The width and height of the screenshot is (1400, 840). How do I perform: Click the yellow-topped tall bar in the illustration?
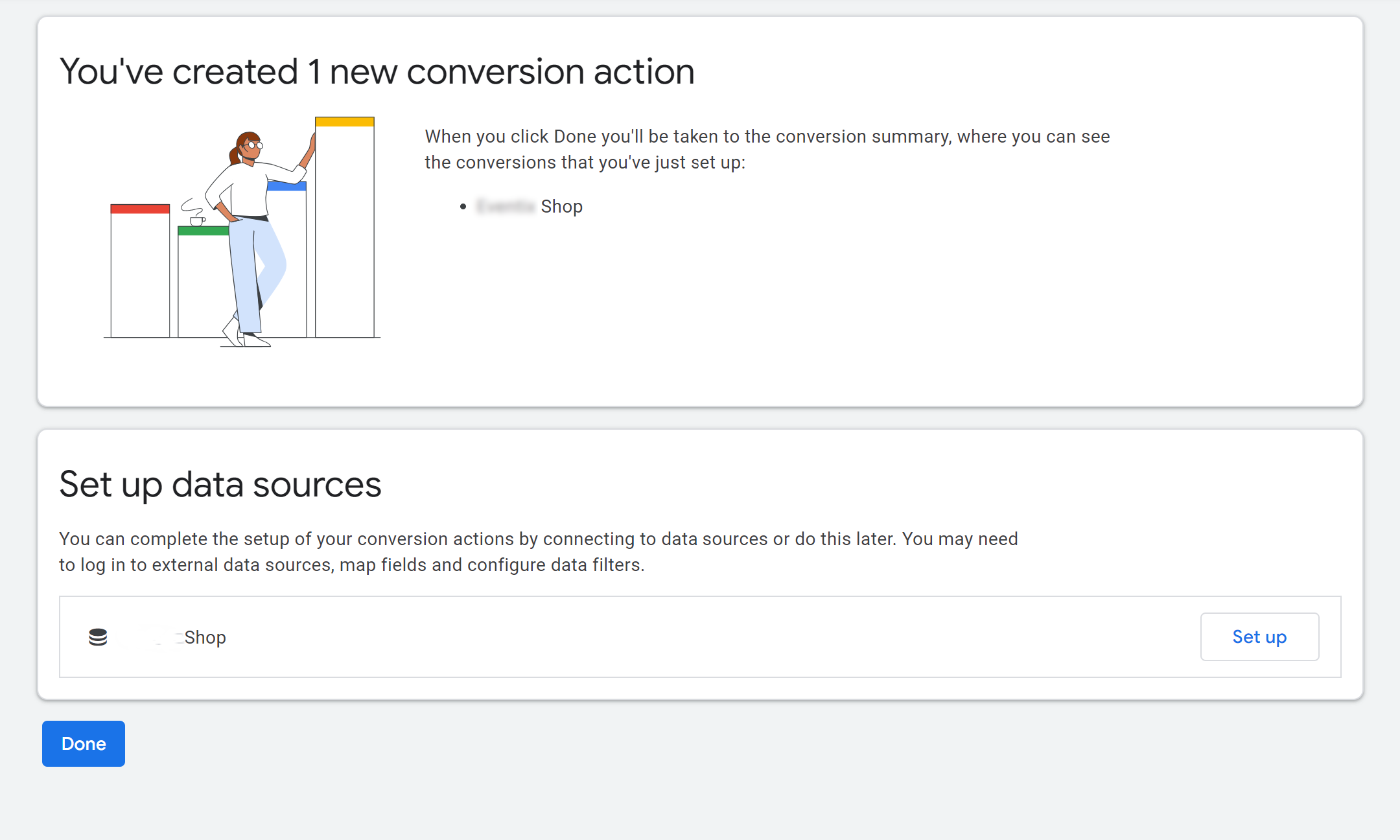coord(345,227)
